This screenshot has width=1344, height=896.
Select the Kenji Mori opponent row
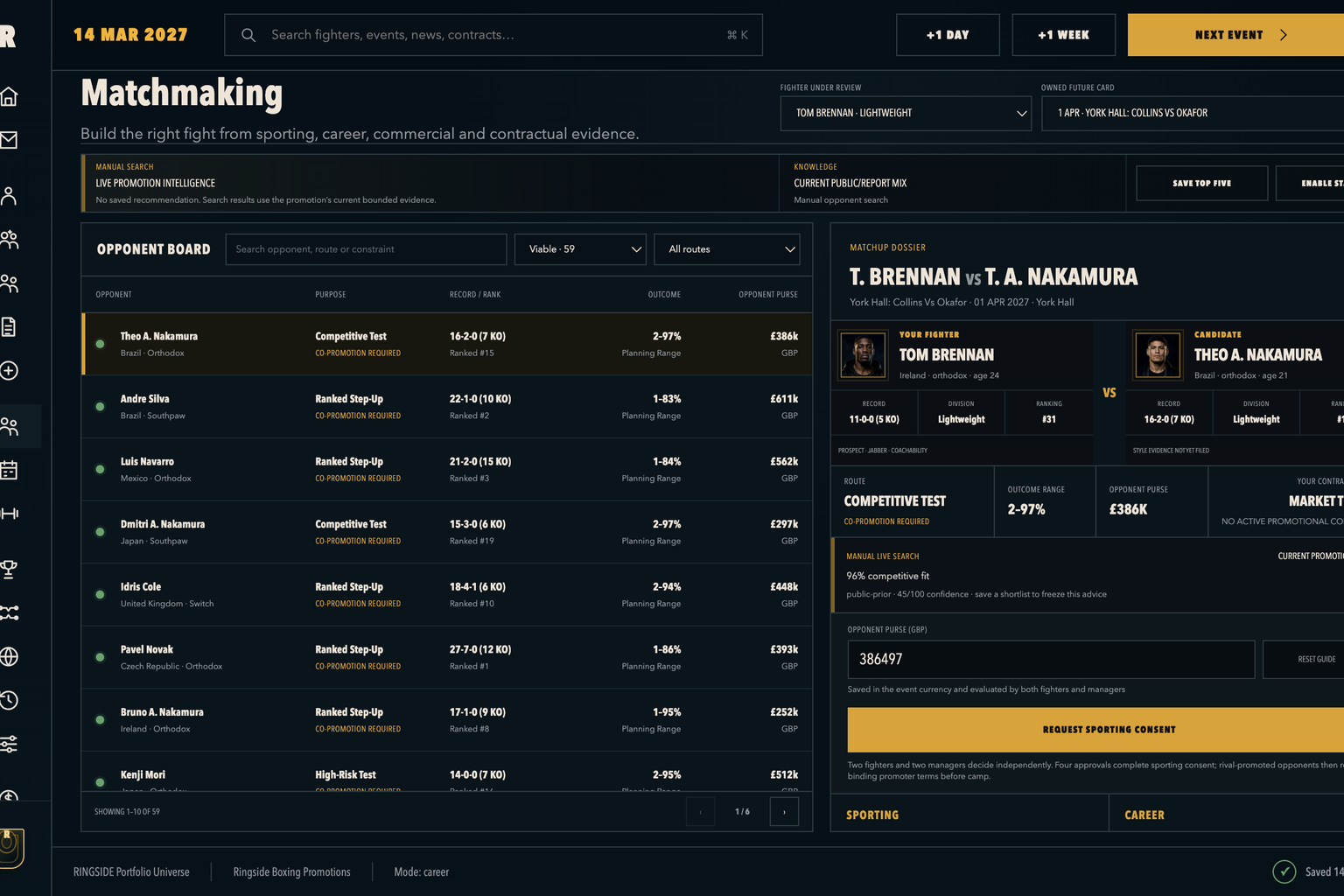[x=447, y=772]
